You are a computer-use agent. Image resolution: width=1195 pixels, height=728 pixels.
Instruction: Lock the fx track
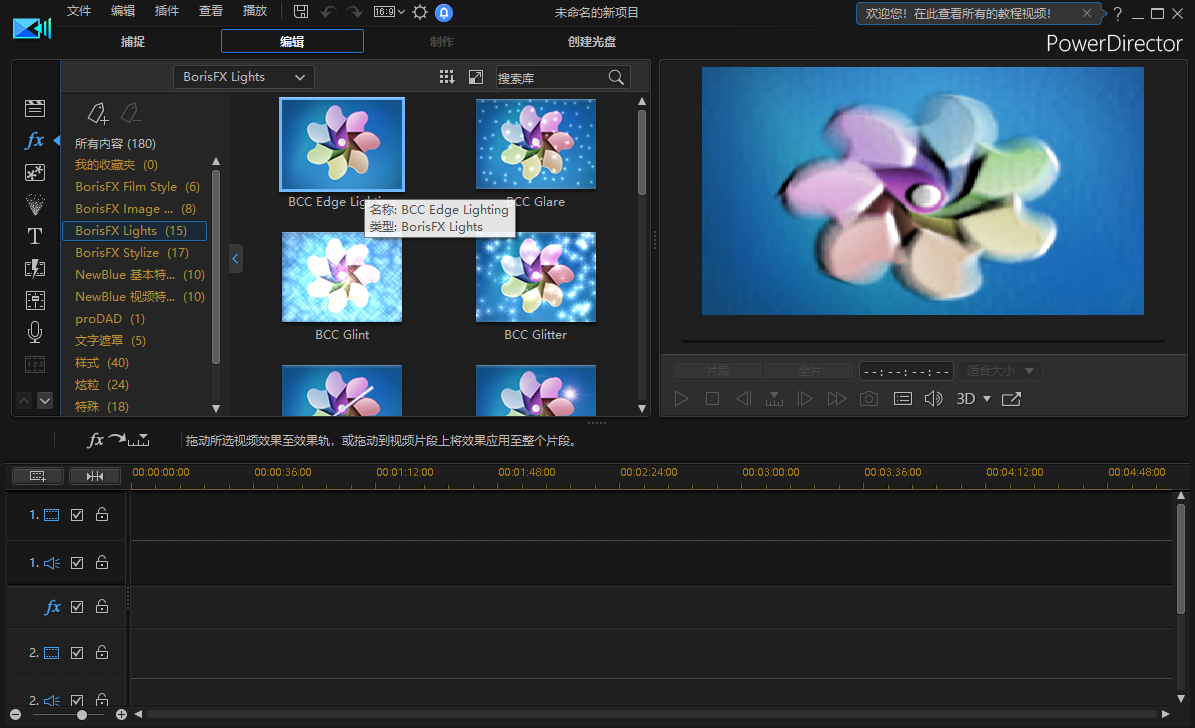pos(101,606)
